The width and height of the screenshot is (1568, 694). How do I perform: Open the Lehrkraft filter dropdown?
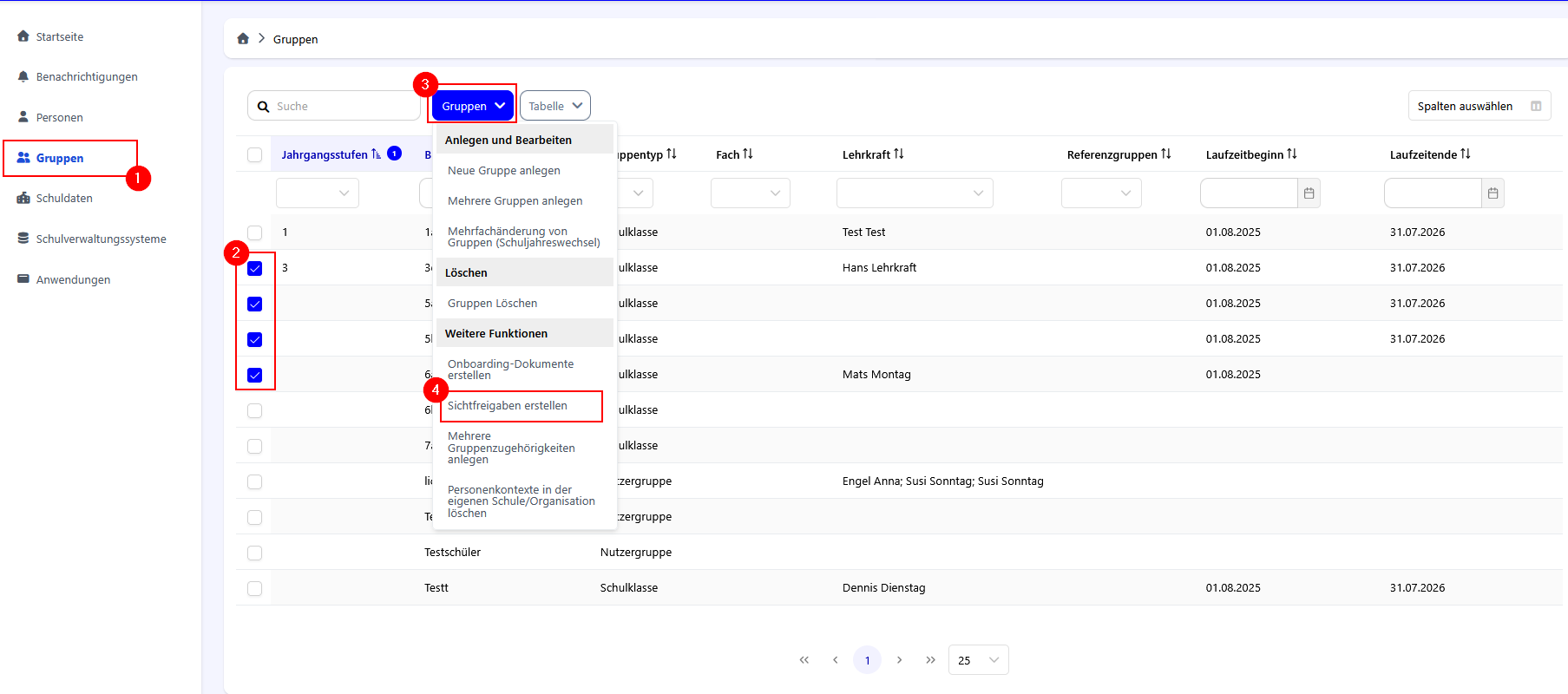914,193
